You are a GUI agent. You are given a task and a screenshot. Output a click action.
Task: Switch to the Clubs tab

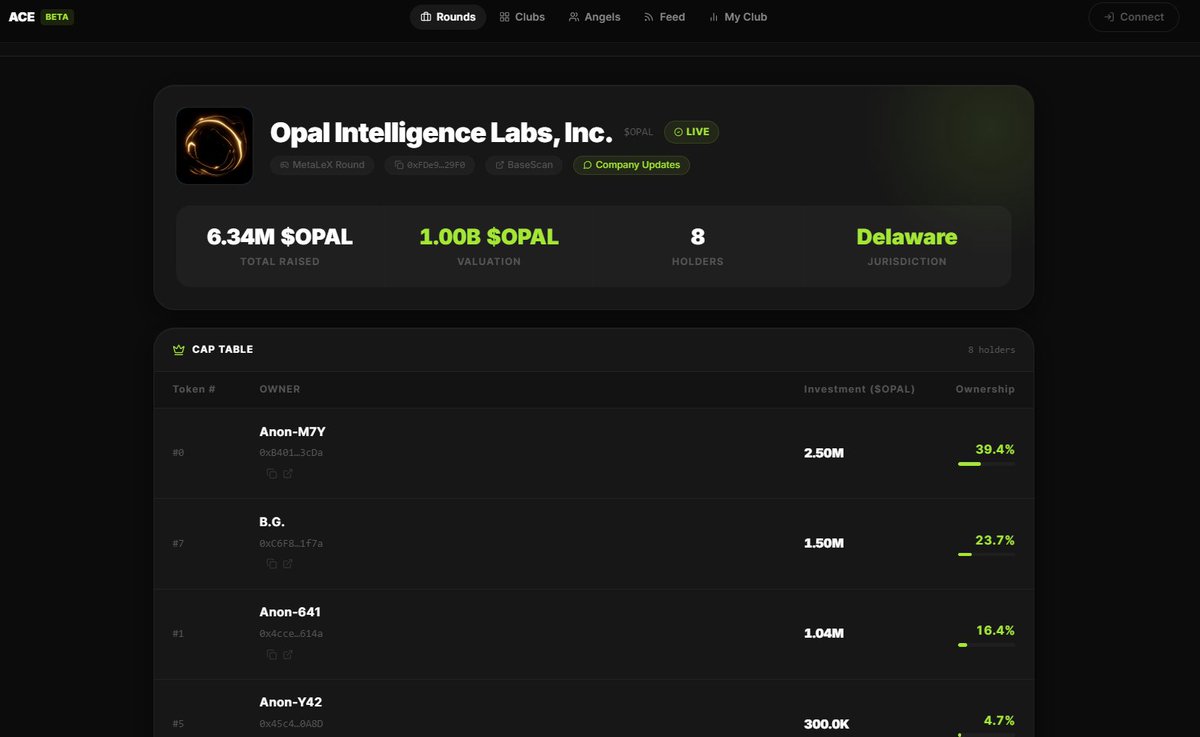coord(523,17)
